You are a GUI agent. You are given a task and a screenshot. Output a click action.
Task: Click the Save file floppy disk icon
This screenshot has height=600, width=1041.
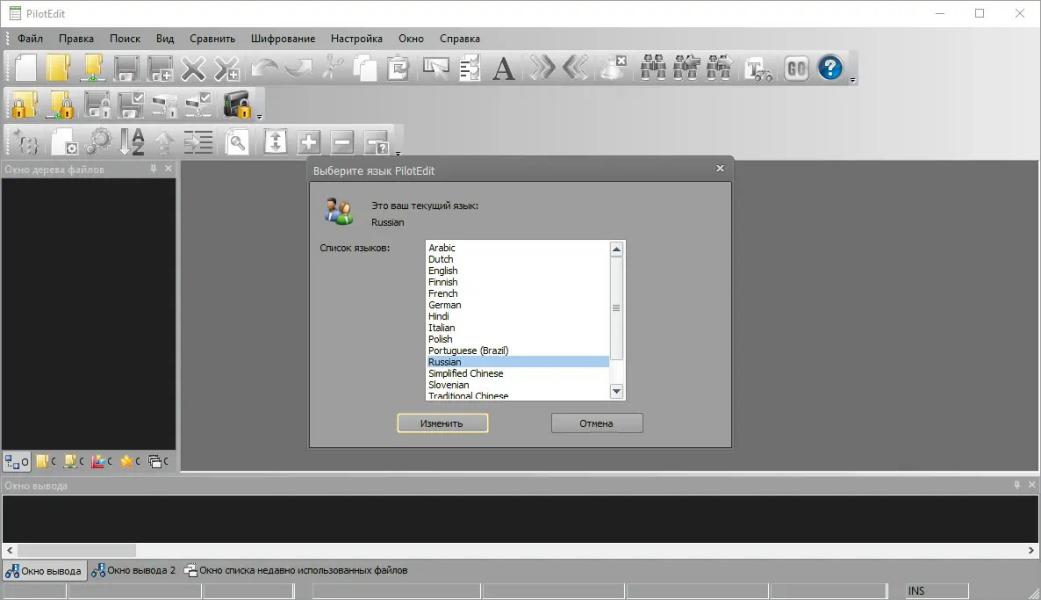coord(126,68)
